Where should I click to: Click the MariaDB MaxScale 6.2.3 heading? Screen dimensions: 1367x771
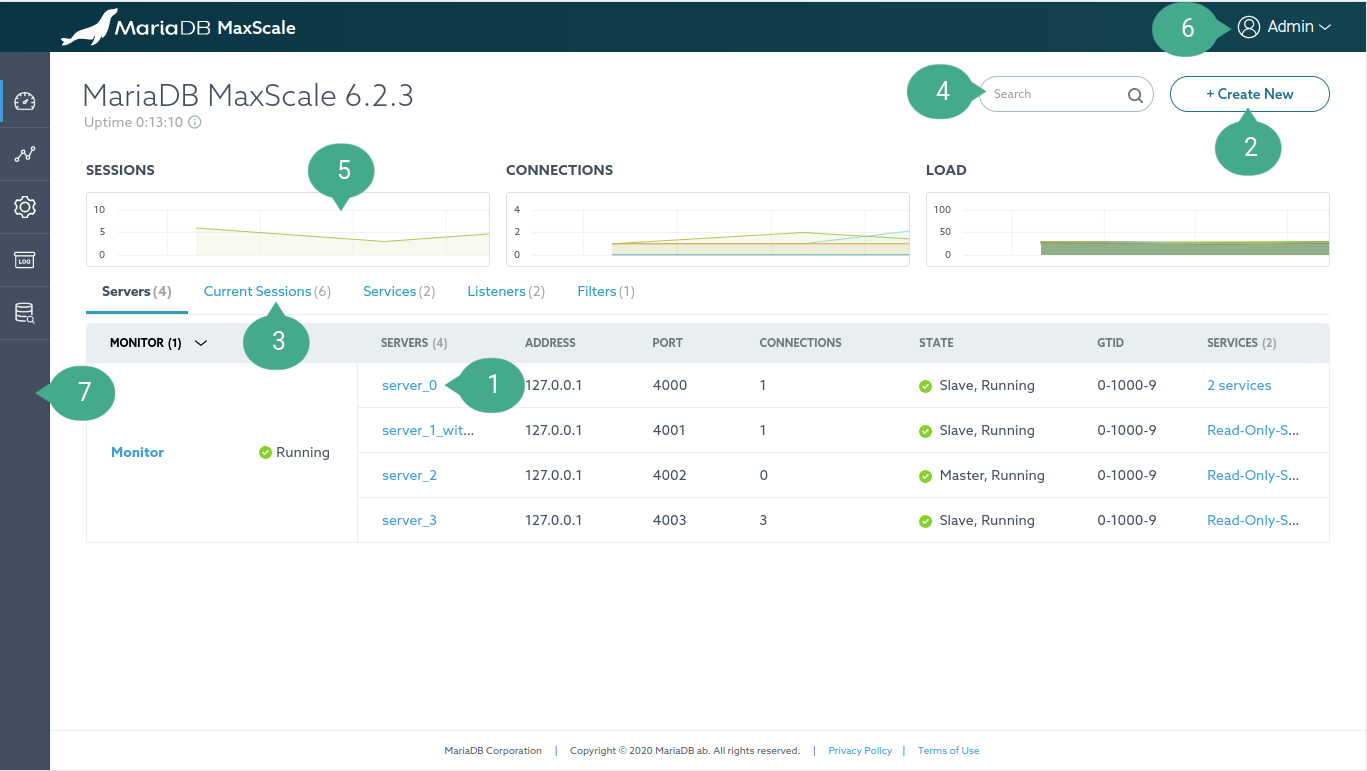click(248, 95)
